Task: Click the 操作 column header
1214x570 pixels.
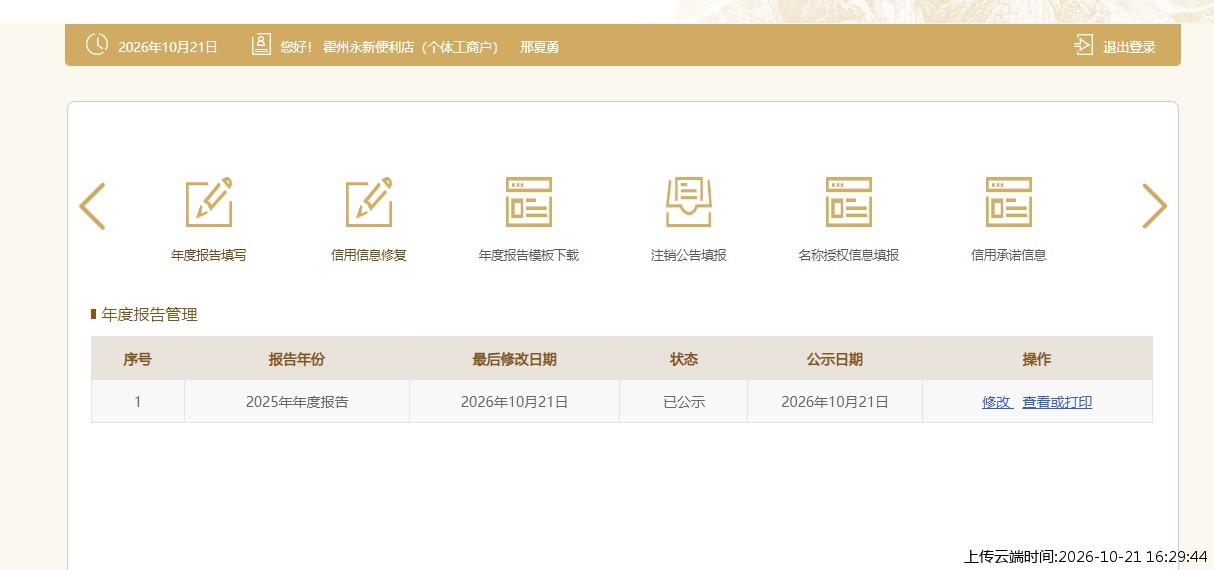Action: click(1037, 359)
